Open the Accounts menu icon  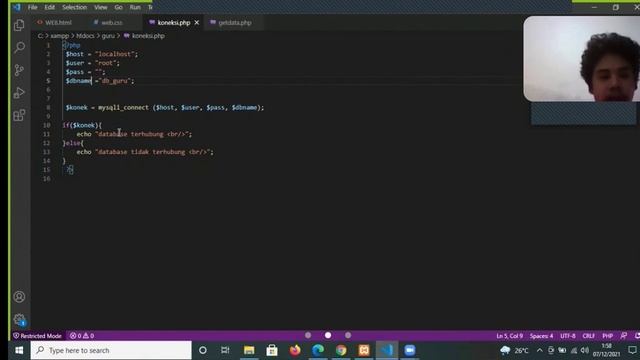[19, 297]
